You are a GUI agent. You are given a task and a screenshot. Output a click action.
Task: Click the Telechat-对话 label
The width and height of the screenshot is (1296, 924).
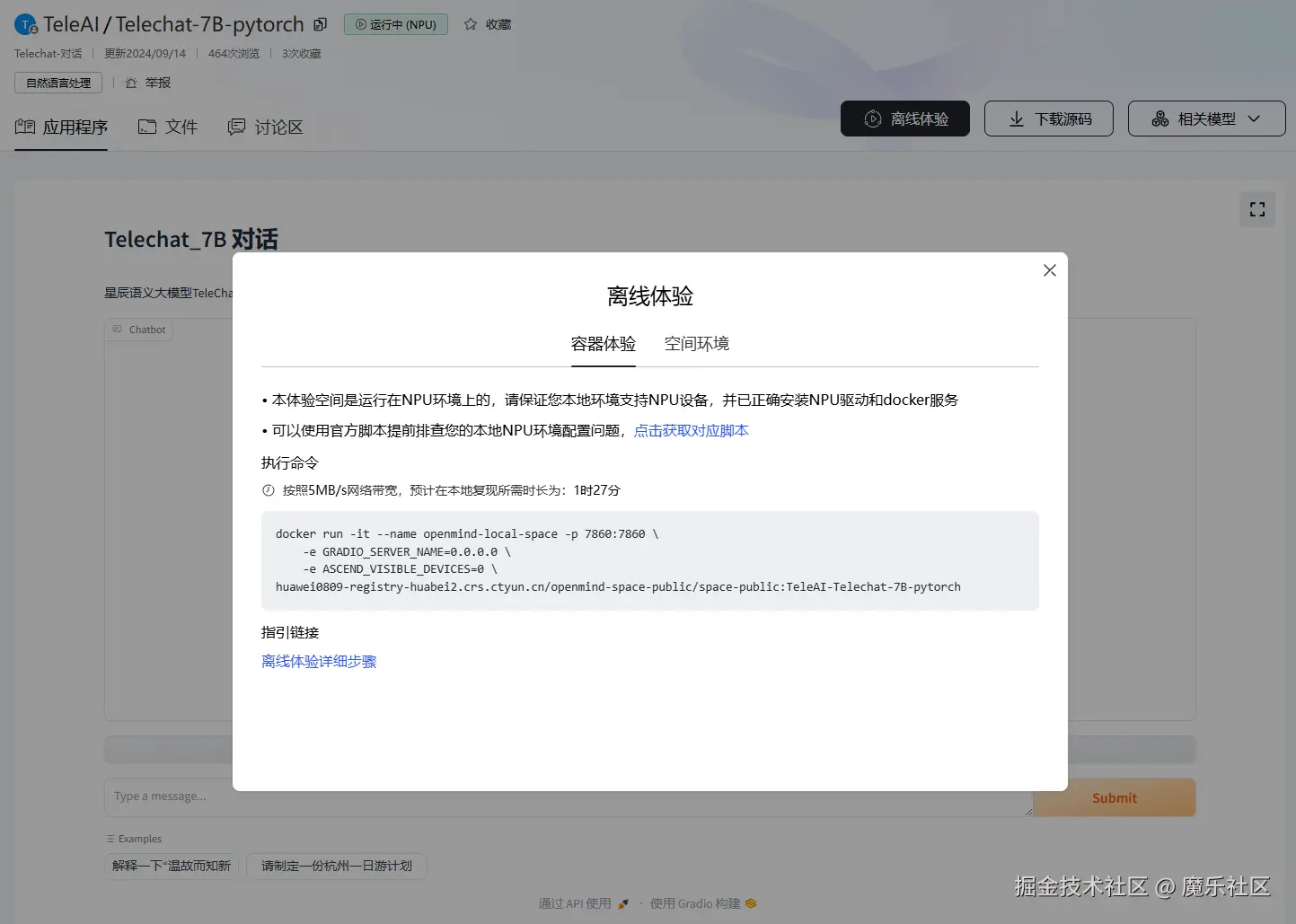pos(48,54)
